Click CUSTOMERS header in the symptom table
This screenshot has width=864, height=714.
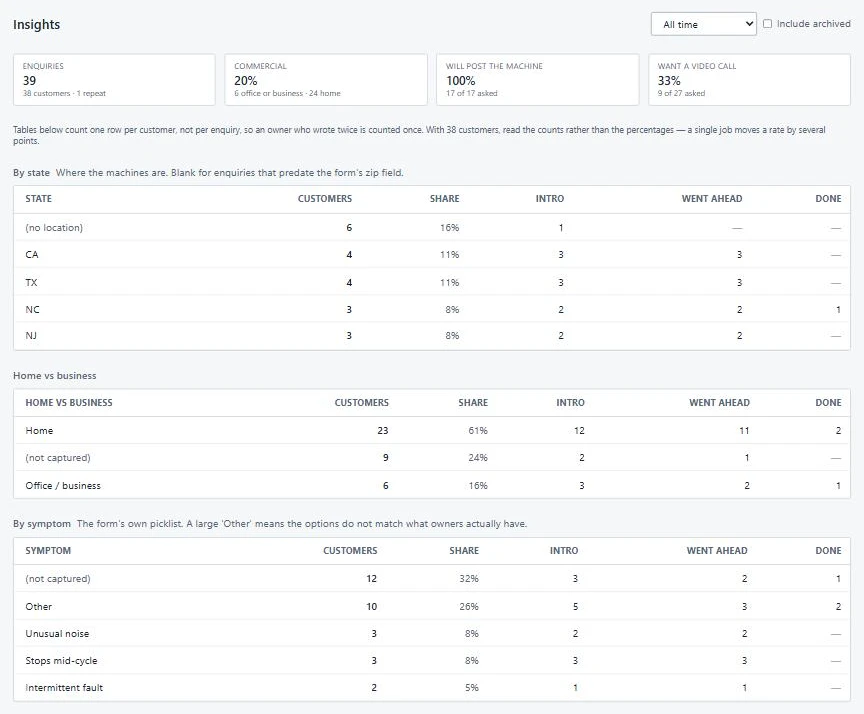[350, 550]
